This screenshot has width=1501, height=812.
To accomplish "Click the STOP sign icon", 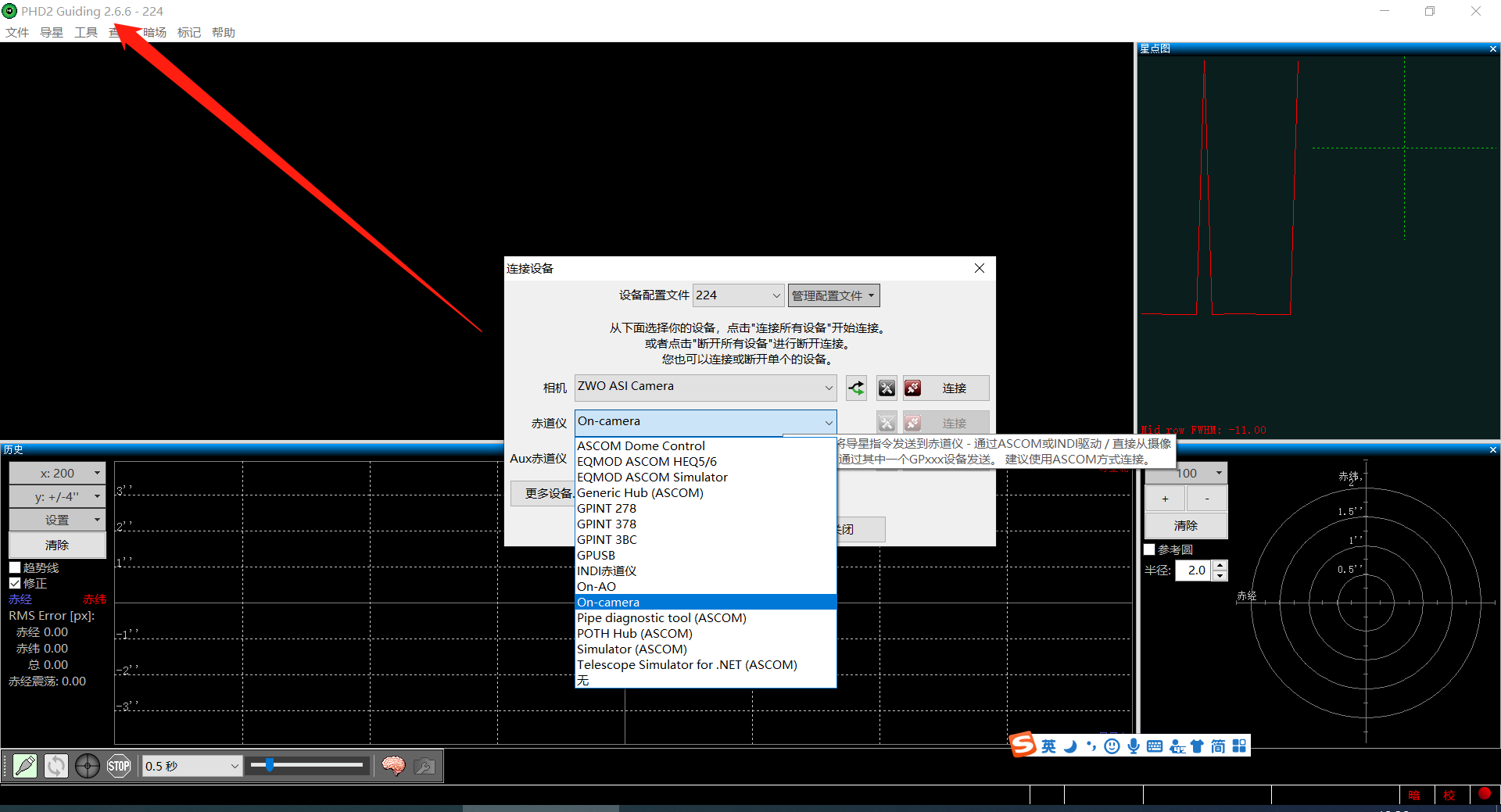I will pyautogui.click(x=119, y=766).
